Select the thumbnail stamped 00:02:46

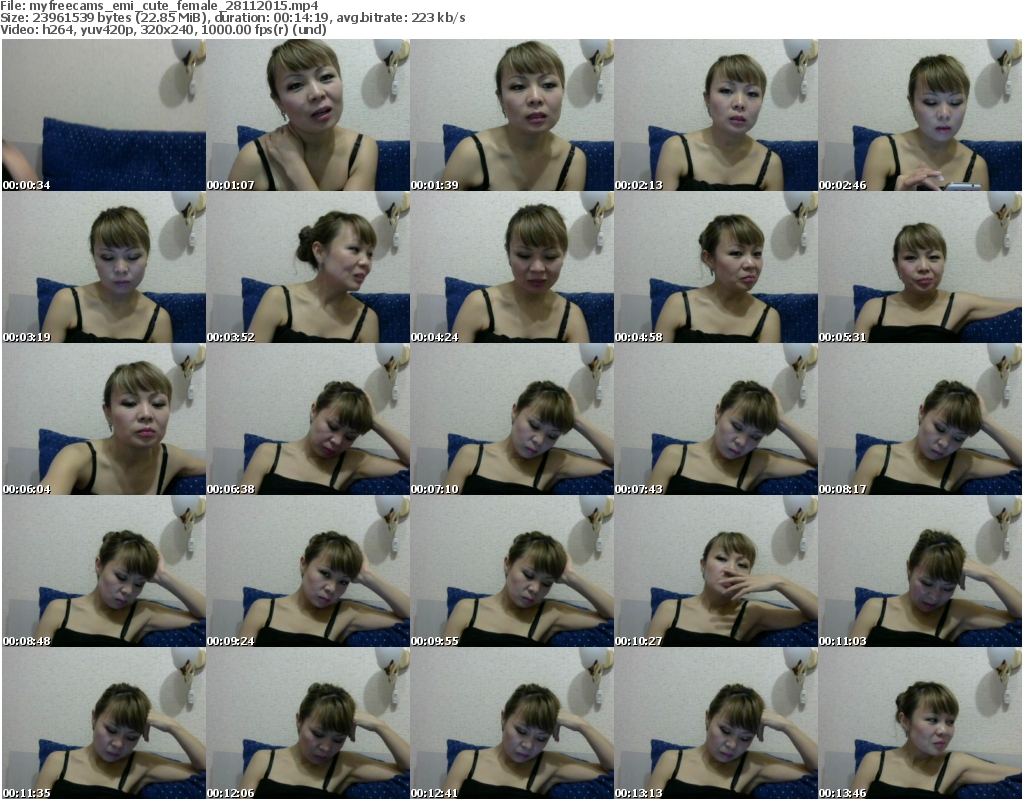tap(920, 115)
